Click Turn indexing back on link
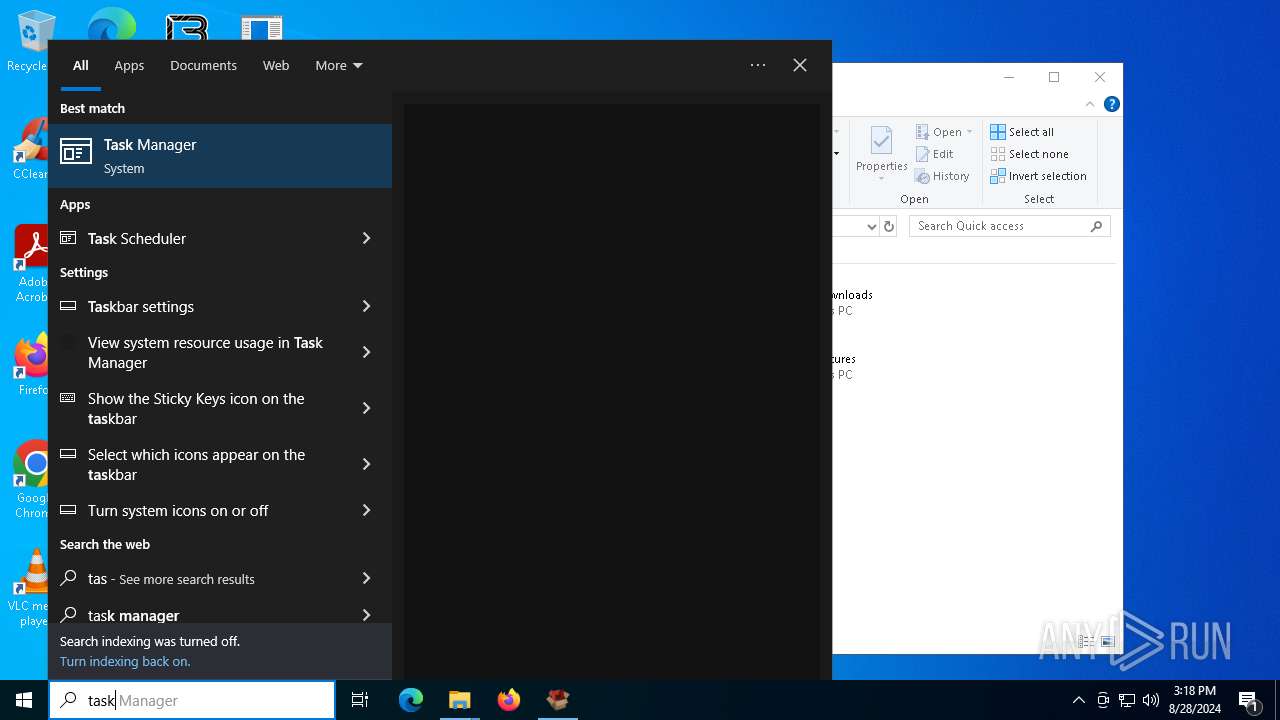Screen dimensions: 1280x720 [x=125, y=661]
